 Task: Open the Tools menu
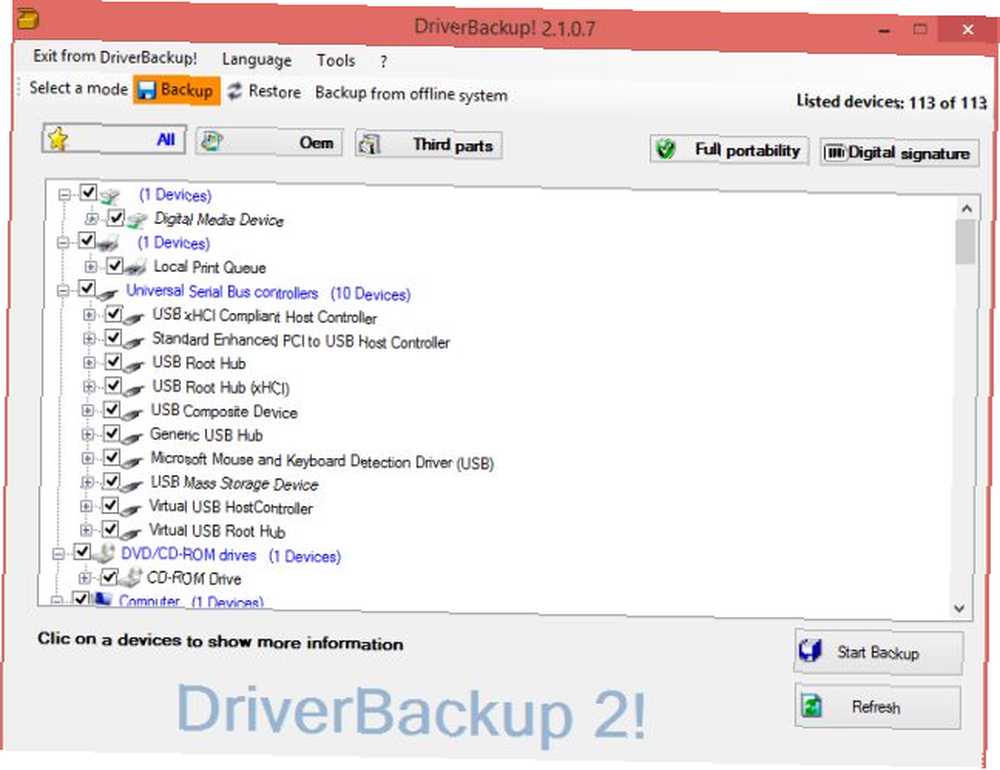click(x=335, y=61)
